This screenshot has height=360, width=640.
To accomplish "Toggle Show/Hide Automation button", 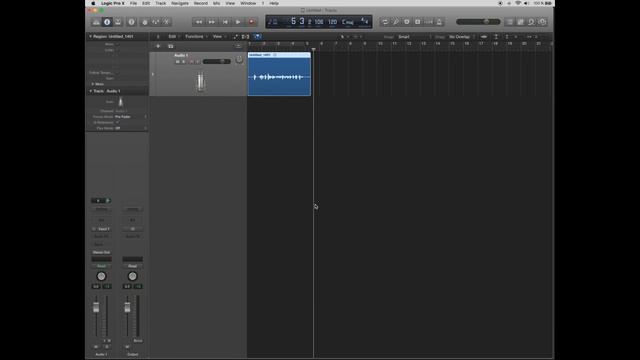I will pos(236,37).
